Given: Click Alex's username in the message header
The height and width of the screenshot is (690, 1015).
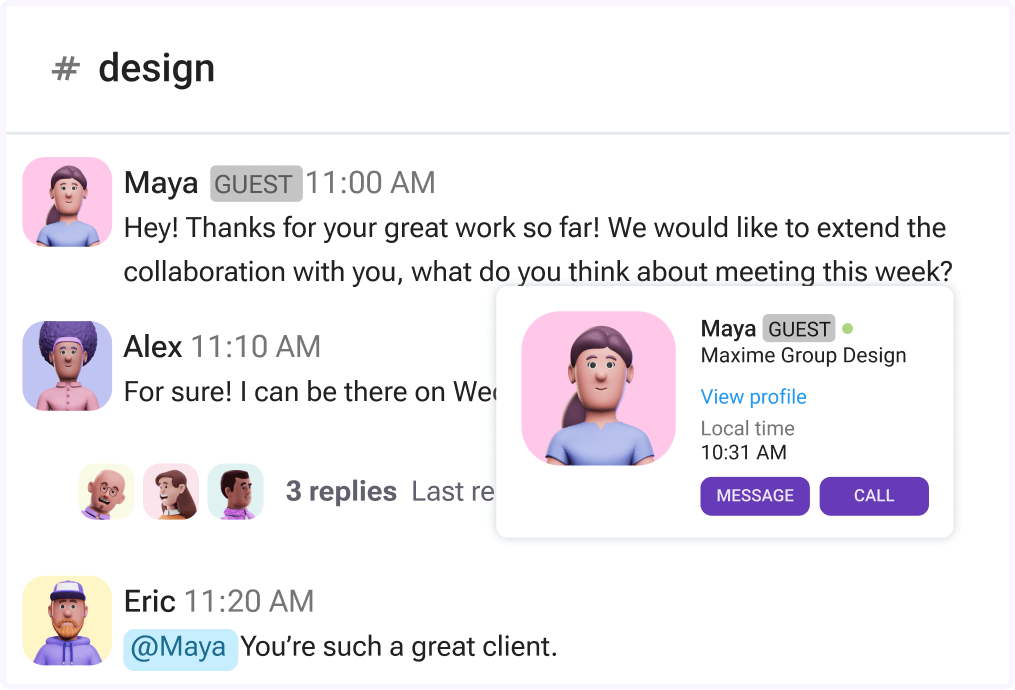Looking at the screenshot, I should [x=153, y=347].
